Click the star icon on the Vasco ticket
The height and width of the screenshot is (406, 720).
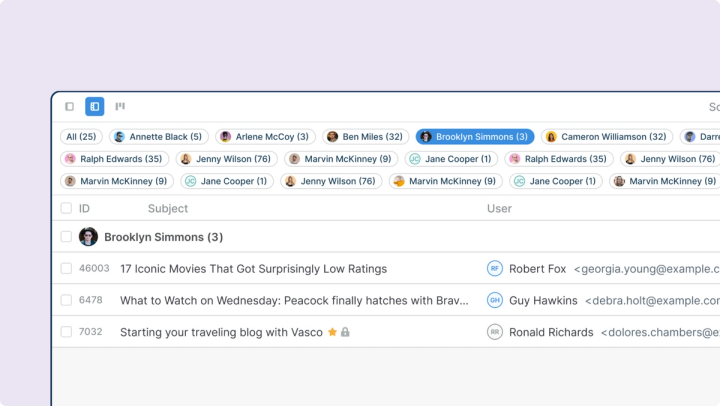(332, 332)
